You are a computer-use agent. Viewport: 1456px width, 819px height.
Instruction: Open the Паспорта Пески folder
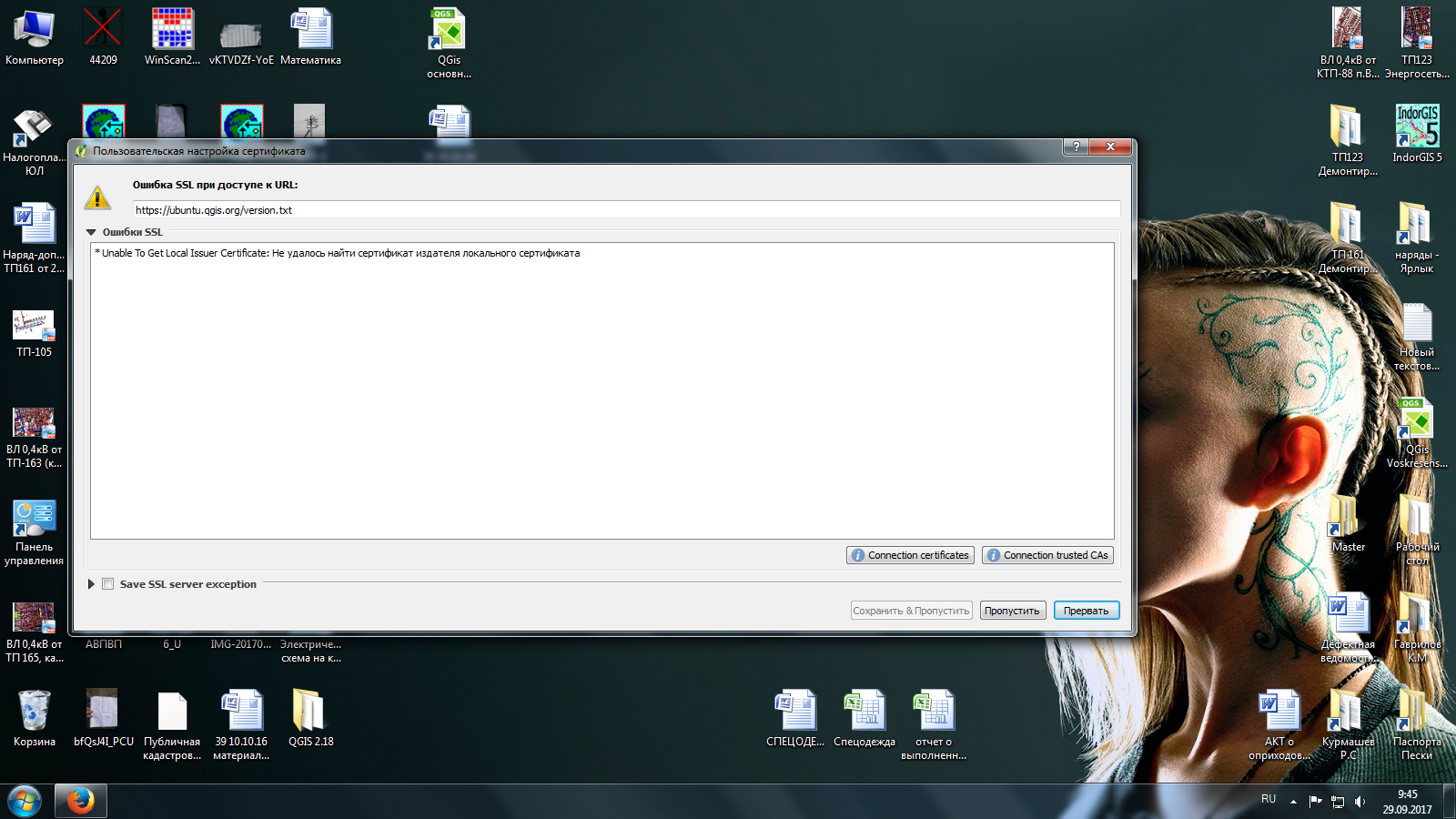[x=1417, y=725]
